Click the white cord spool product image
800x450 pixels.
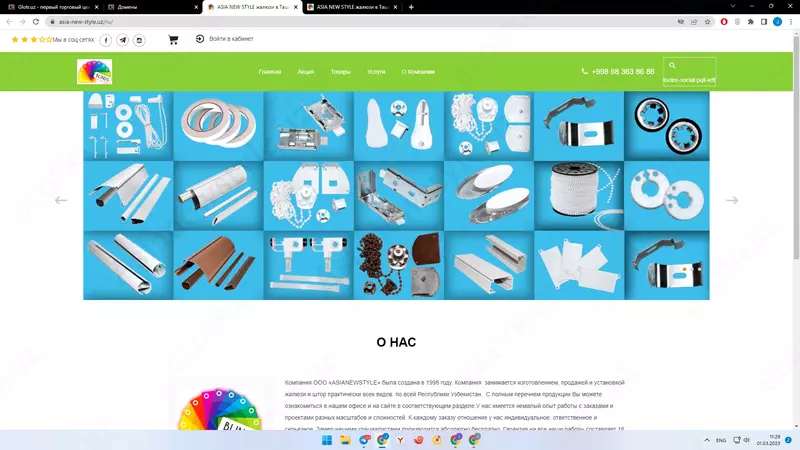[579, 196]
